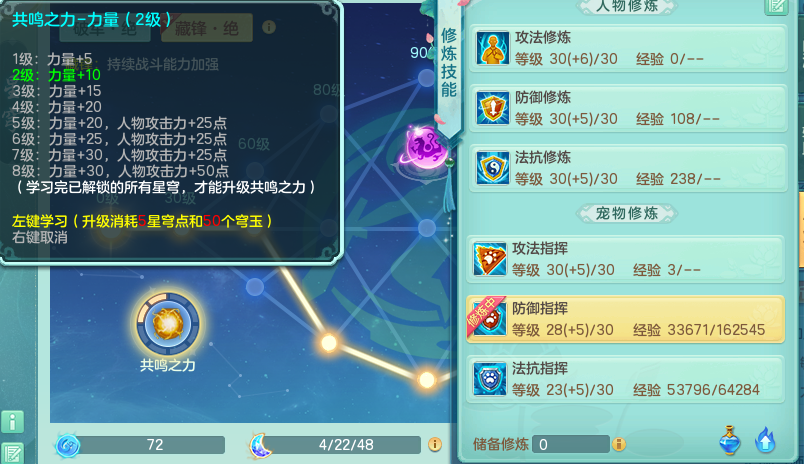The height and width of the screenshot is (464, 804).
Task: Click the blue flame upgrade arrow icon
Action: click(766, 440)
